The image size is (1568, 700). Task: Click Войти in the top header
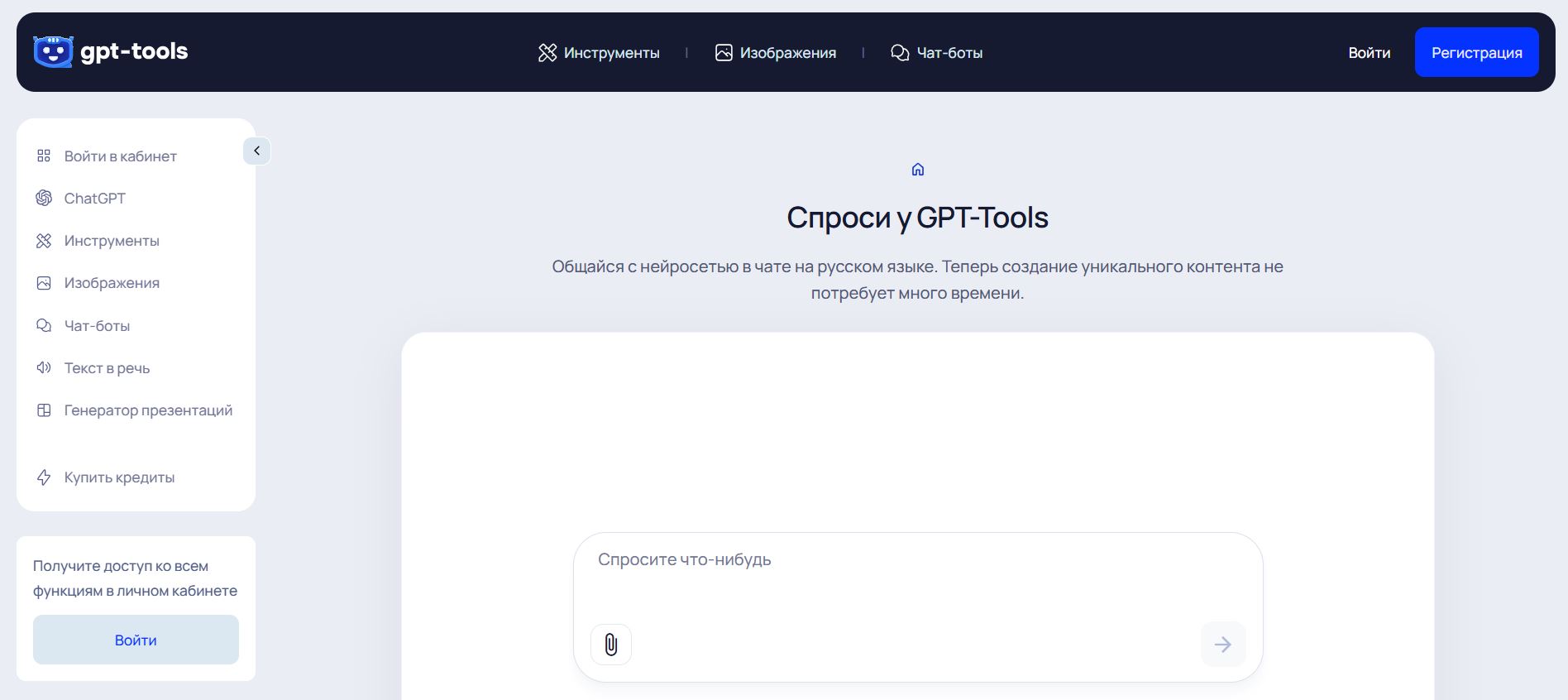[1370, 53]
